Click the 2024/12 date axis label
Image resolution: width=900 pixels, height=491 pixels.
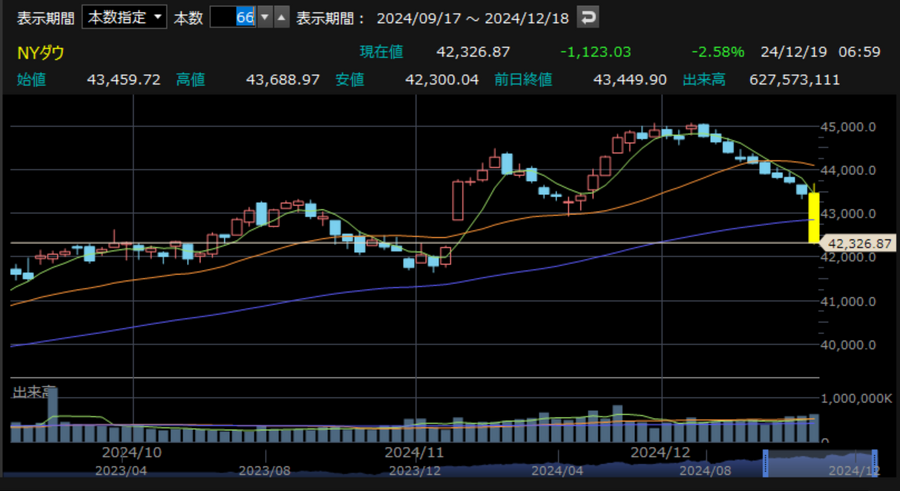coord(660,453)
